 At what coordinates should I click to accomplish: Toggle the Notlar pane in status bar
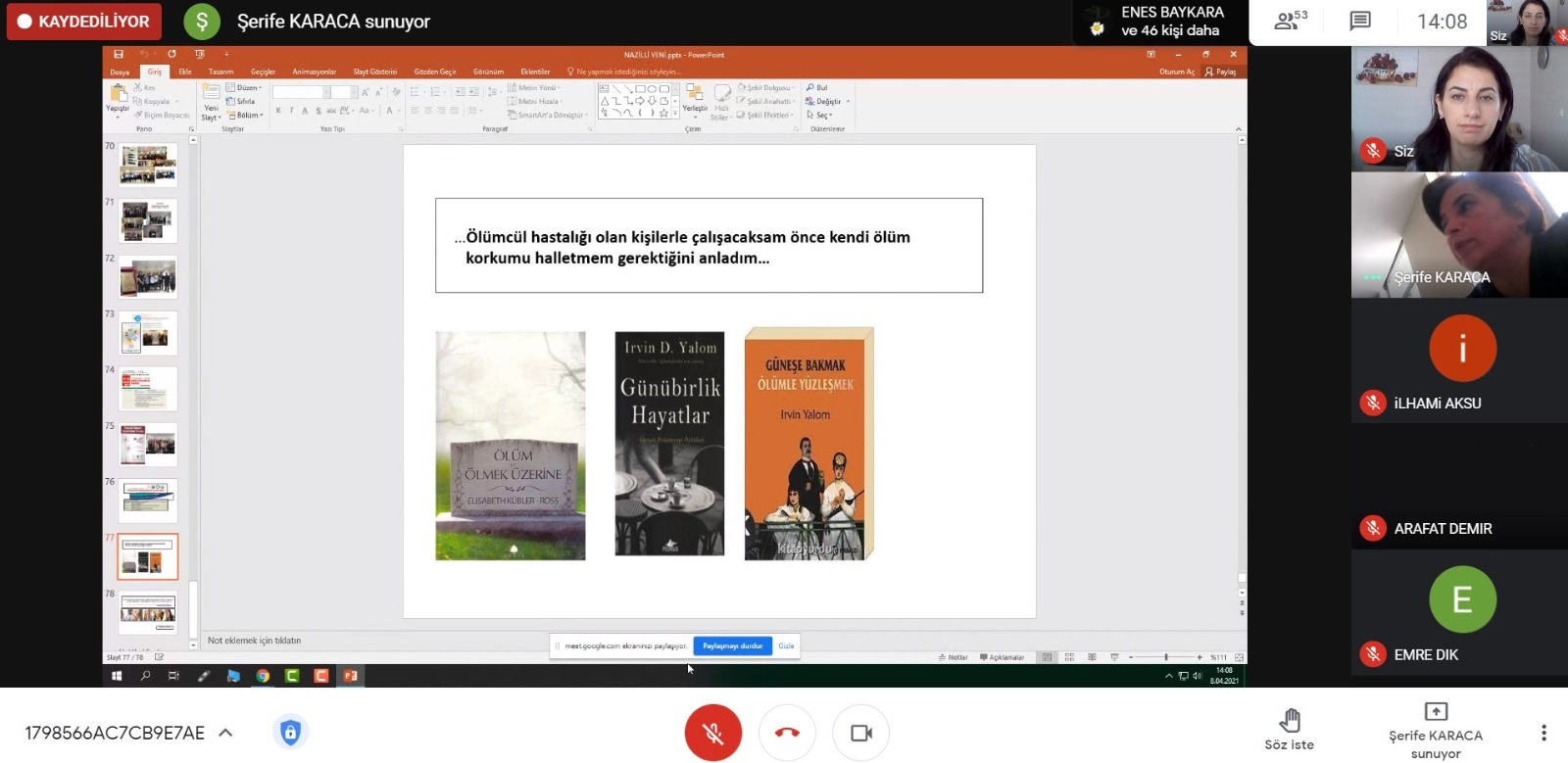coord(953,657)
